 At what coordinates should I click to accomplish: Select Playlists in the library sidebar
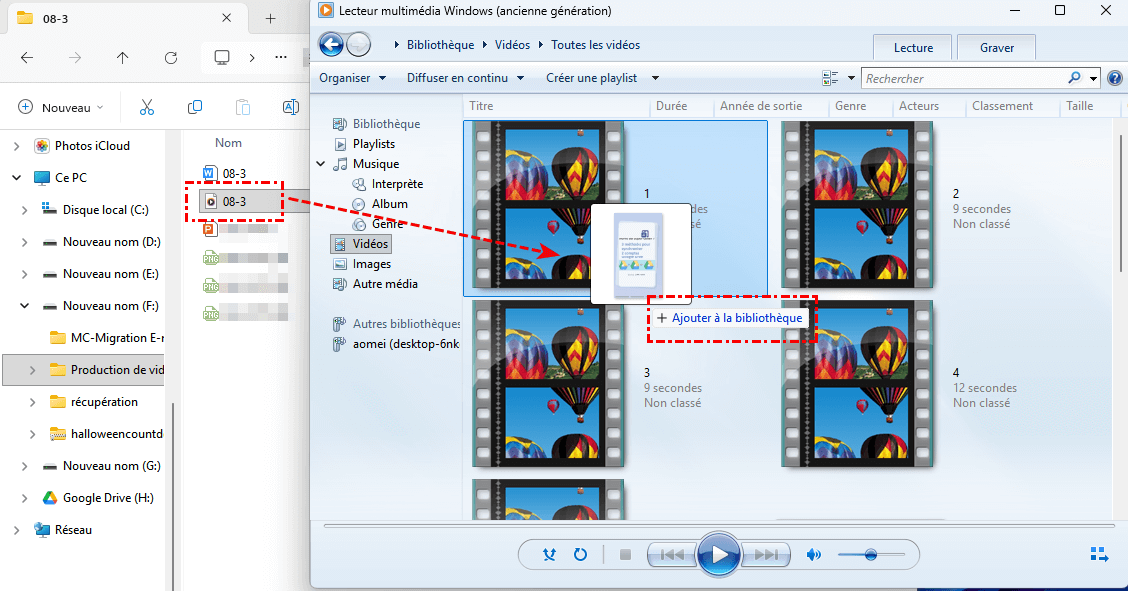point(373,144)
